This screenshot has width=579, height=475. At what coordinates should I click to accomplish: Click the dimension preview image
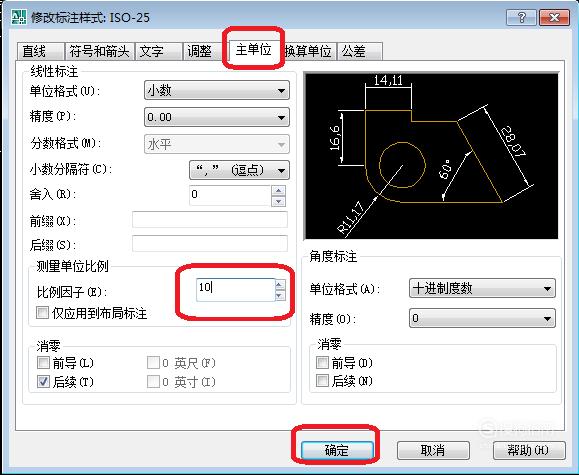coord(432,156)
